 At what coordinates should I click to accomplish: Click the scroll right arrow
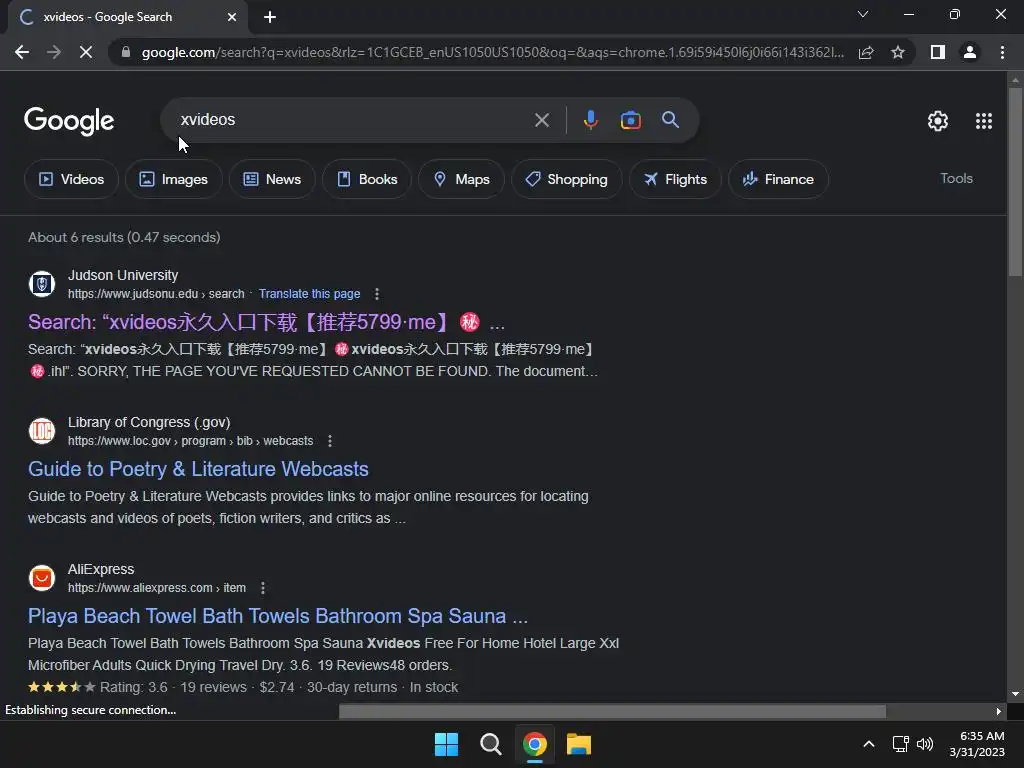(999, 711)
